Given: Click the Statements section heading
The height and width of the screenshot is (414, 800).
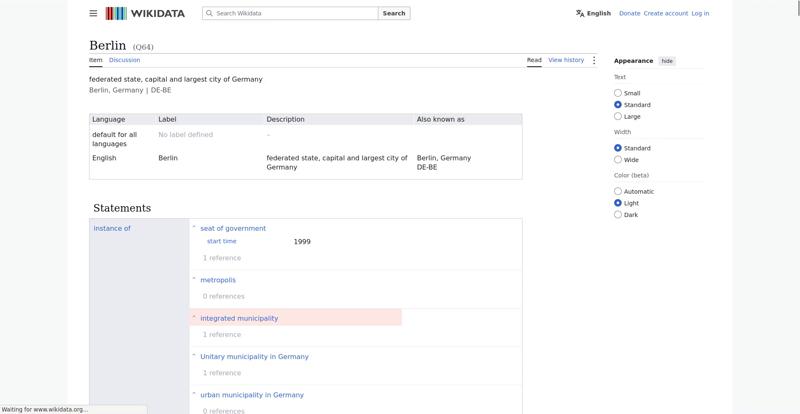Looking at the screenshot, I should point(122,208).
